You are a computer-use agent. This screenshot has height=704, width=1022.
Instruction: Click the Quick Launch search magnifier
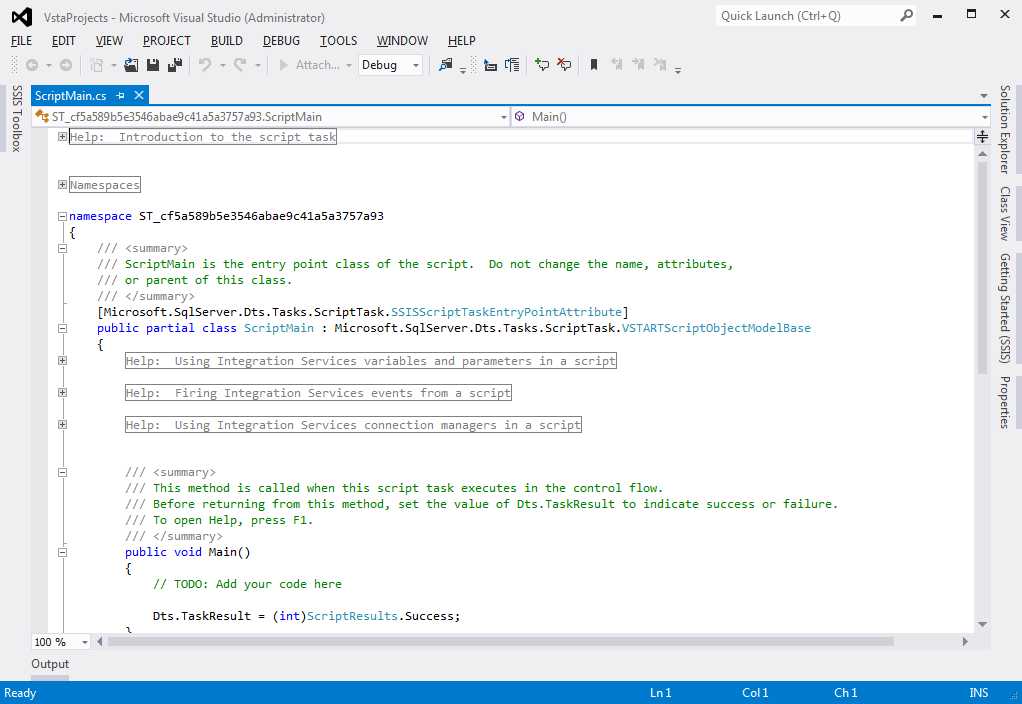tap(906, 16)
